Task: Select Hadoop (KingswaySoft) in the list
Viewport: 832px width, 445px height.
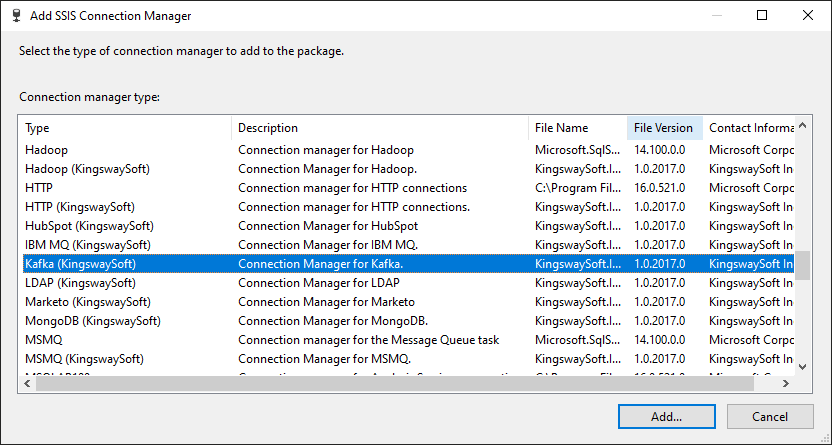Action: click(408, 169)
